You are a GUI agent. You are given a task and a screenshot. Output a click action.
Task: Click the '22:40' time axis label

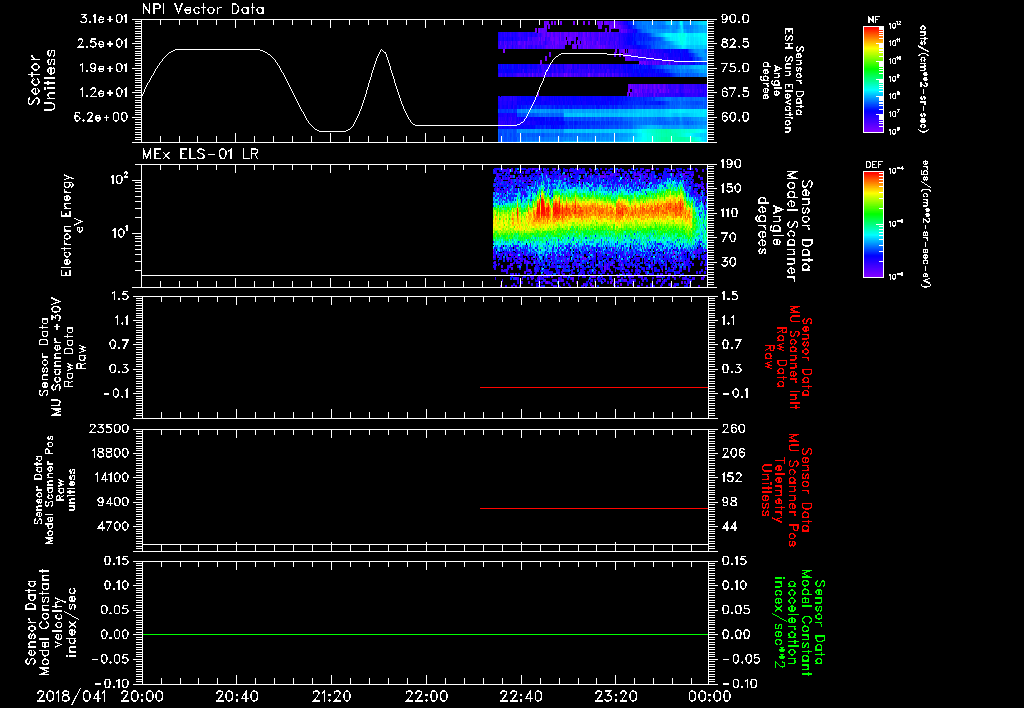coord(520,696)
